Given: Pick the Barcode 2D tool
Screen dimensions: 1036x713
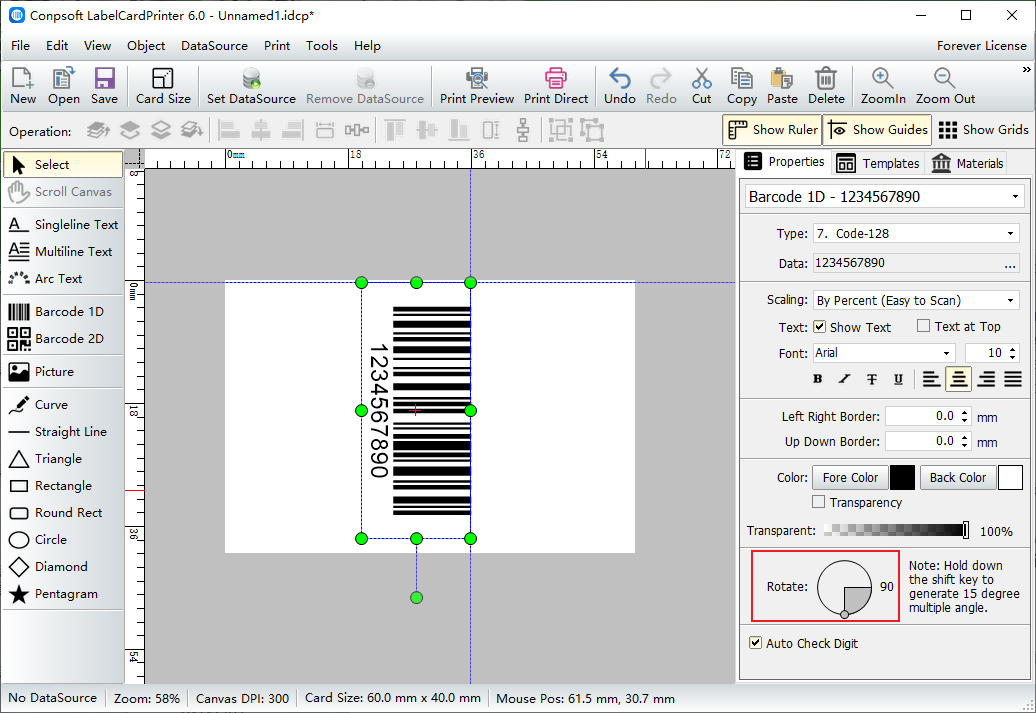Looking at the screenshot, I should [63, 339].
